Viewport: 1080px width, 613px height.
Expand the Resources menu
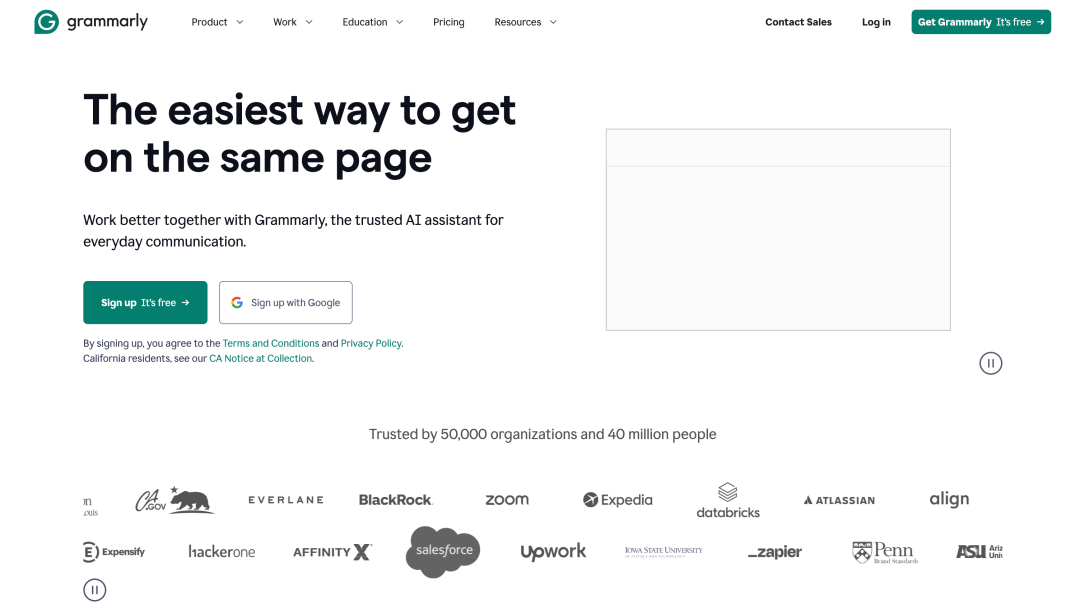[526, 22]
